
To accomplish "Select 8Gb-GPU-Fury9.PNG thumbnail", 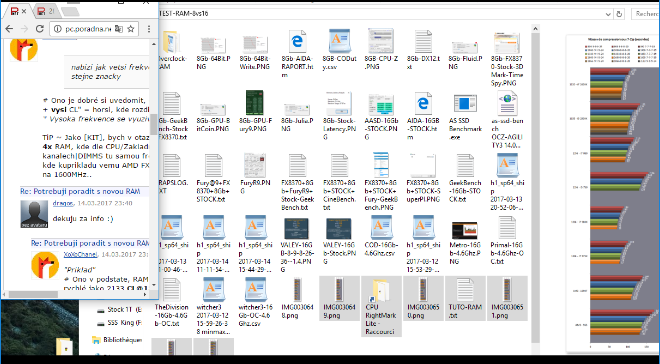I will click(x=255, y=113).
